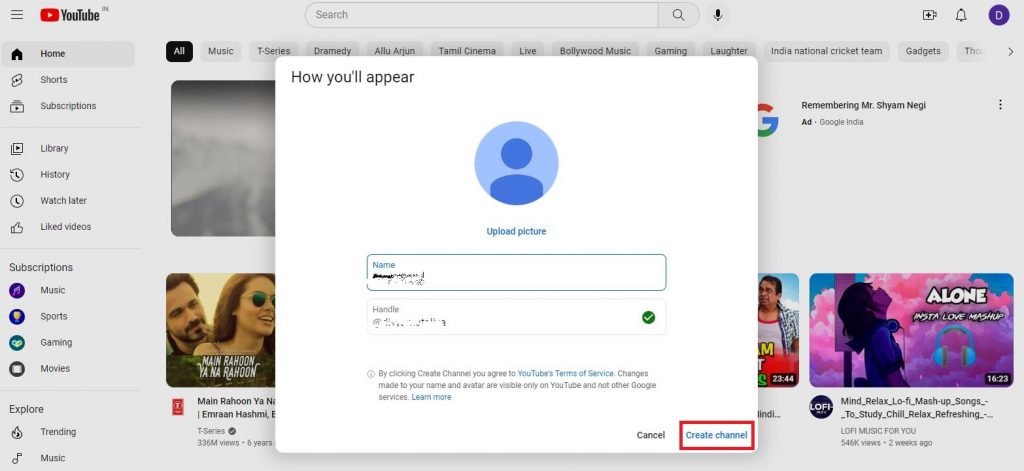Open YouTube's Terms of Service link
Image resolution: width=1024 pixels, height=471 pixels.
coord(565,373)
